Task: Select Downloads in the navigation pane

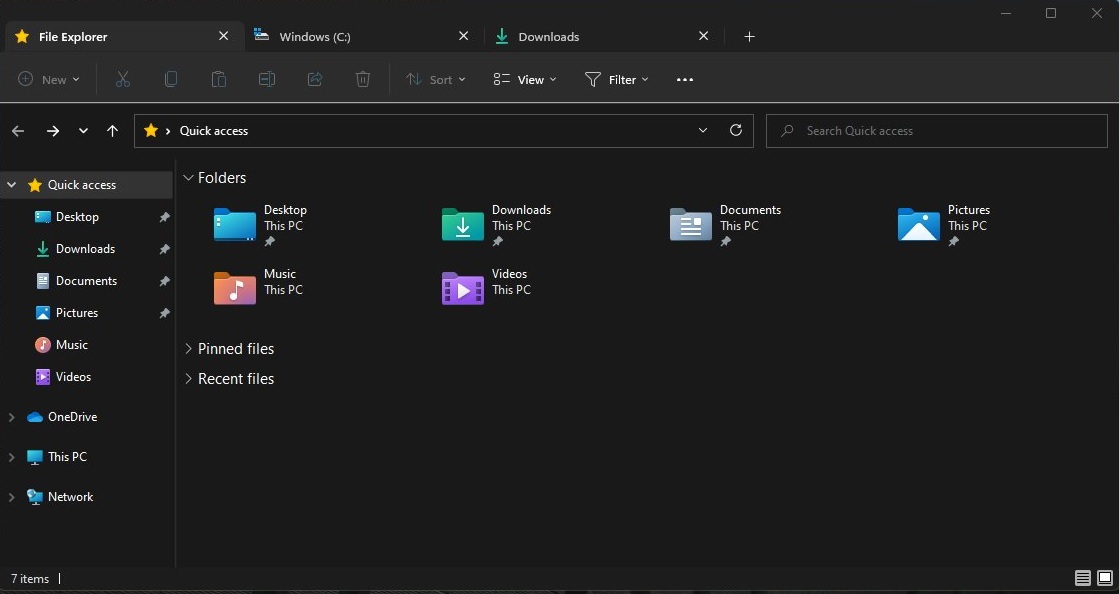Action: click(87, 249)
